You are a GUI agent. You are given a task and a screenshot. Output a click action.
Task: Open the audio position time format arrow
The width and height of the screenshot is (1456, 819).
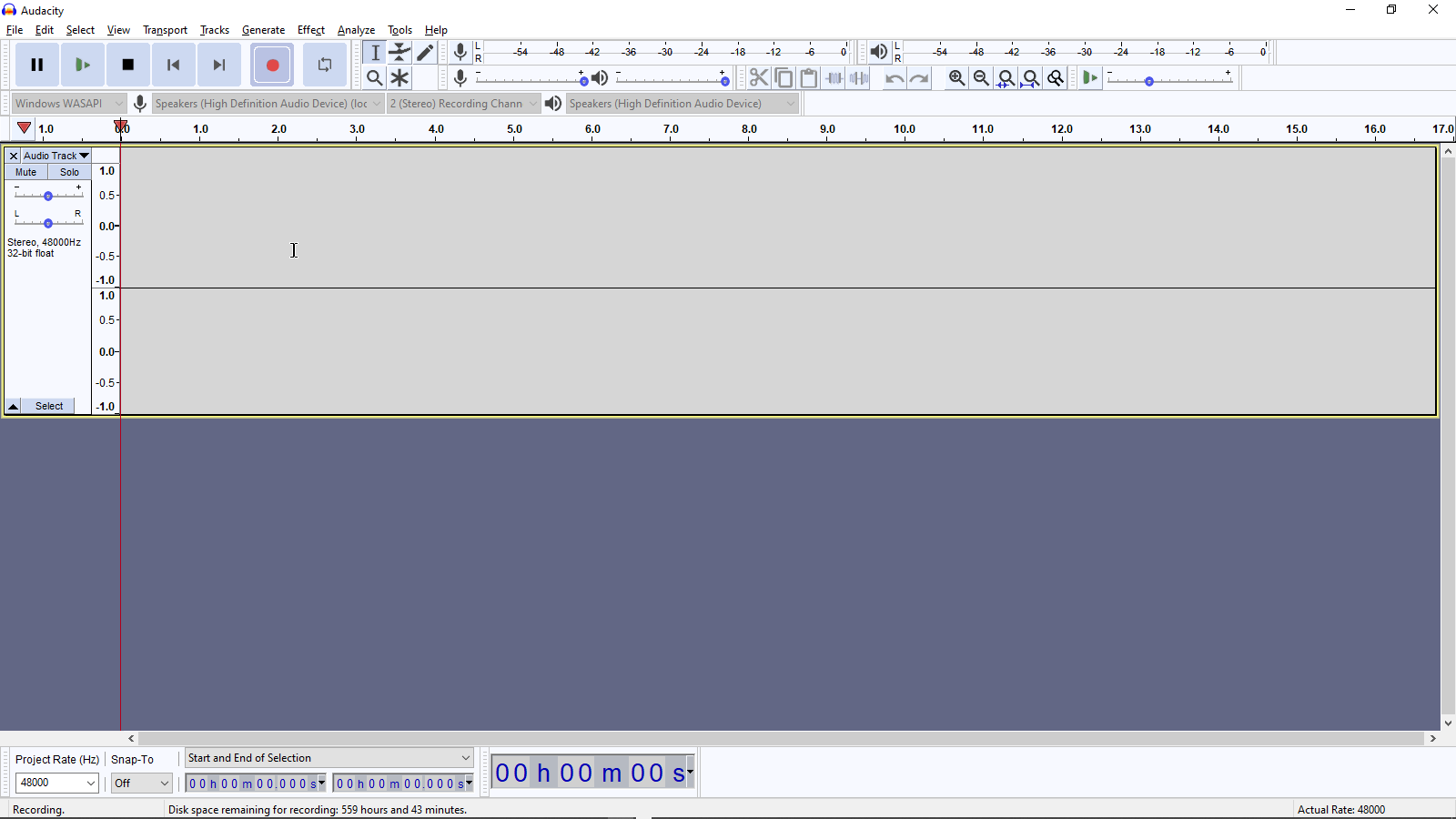tap(691, 773)
